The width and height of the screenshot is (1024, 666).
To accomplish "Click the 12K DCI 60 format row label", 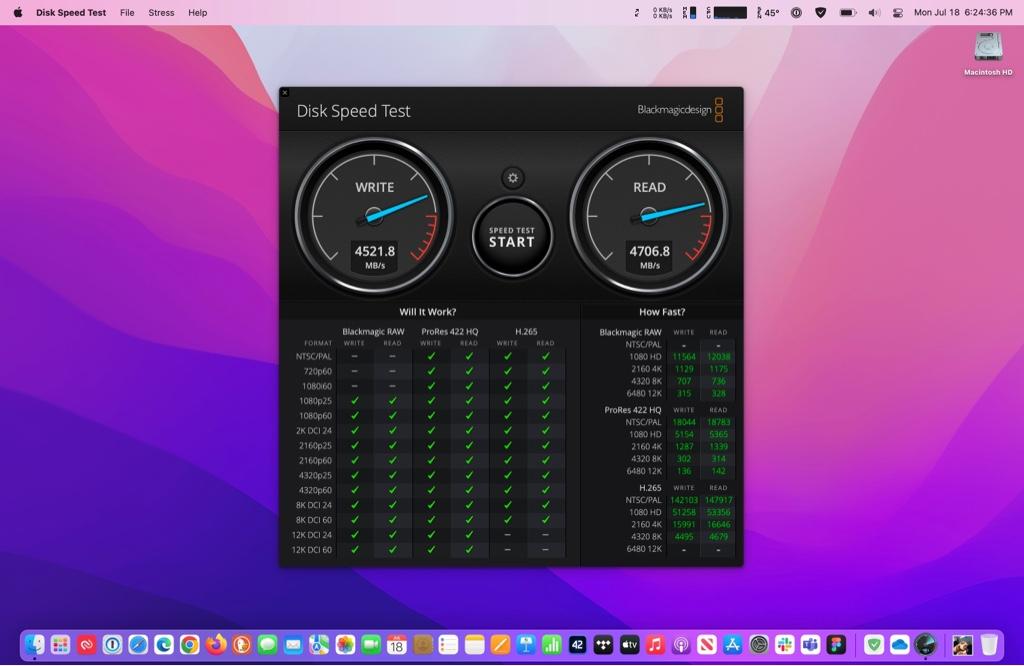I will click(x=312, y=550).
